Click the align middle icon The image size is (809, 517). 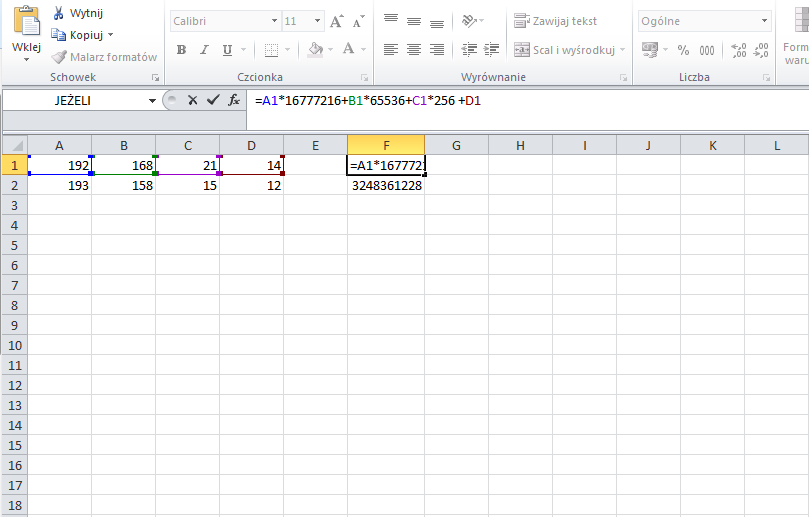point(414,21)
